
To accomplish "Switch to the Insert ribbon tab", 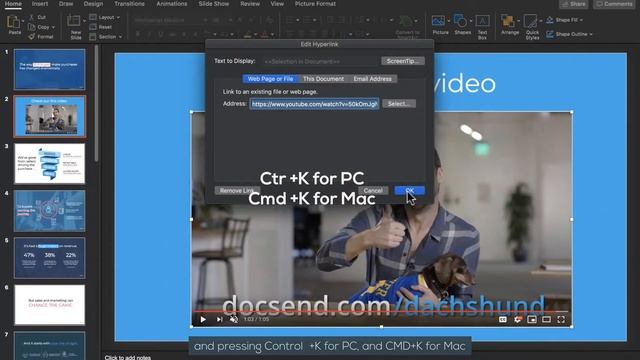I will 40,4.
